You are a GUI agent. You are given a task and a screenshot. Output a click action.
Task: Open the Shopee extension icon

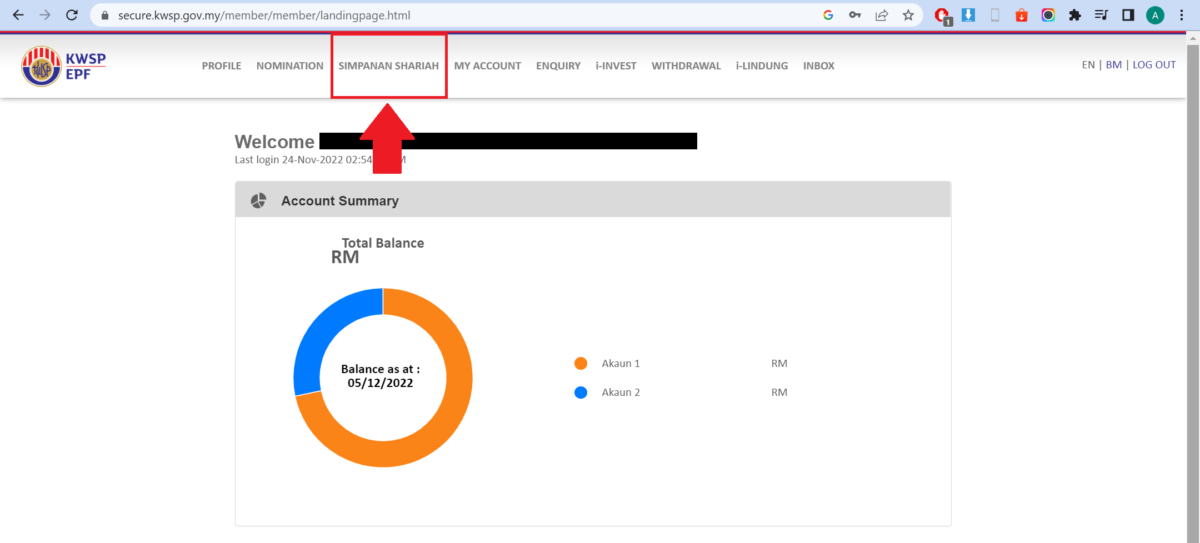[x=1021, y=15]
